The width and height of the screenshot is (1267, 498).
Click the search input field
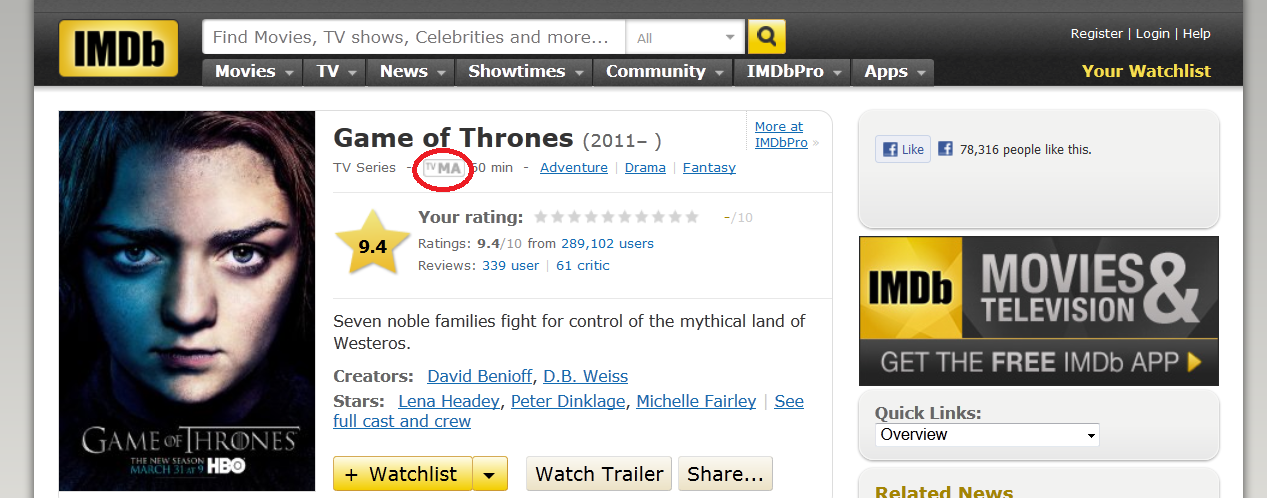(x=413, y=38)
